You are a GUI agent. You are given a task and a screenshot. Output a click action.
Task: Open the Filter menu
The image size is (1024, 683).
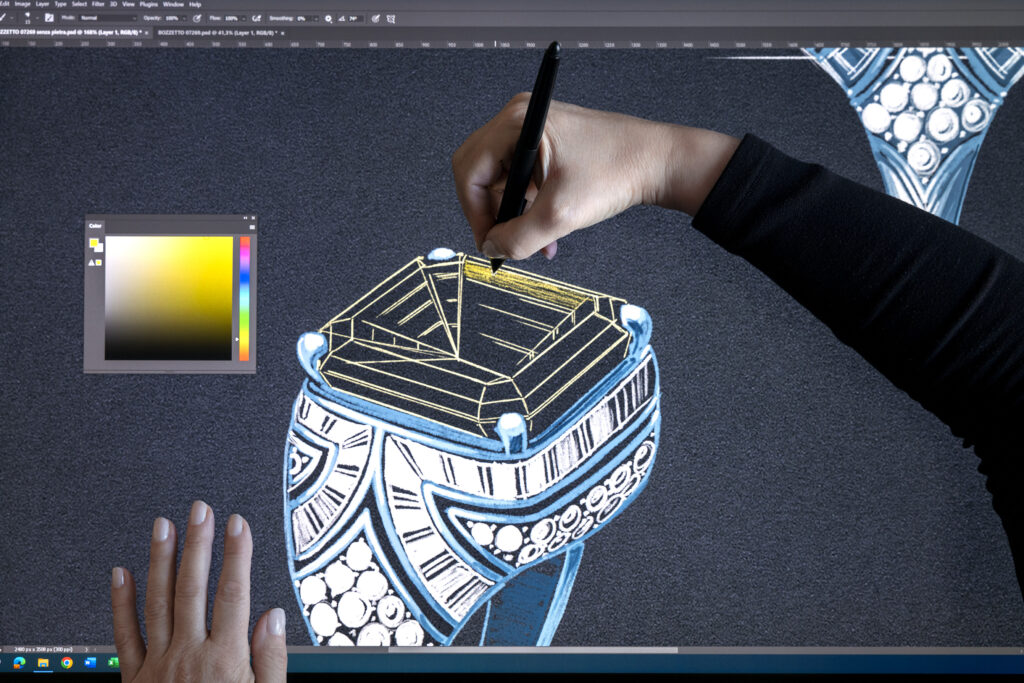coord(98,4)
